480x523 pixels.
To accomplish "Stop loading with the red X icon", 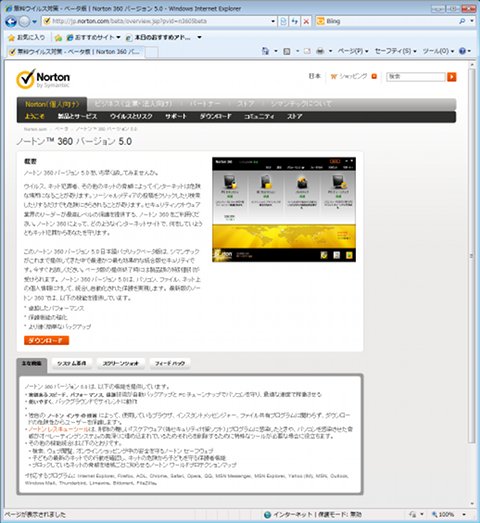I will click(x=306, y=21).
